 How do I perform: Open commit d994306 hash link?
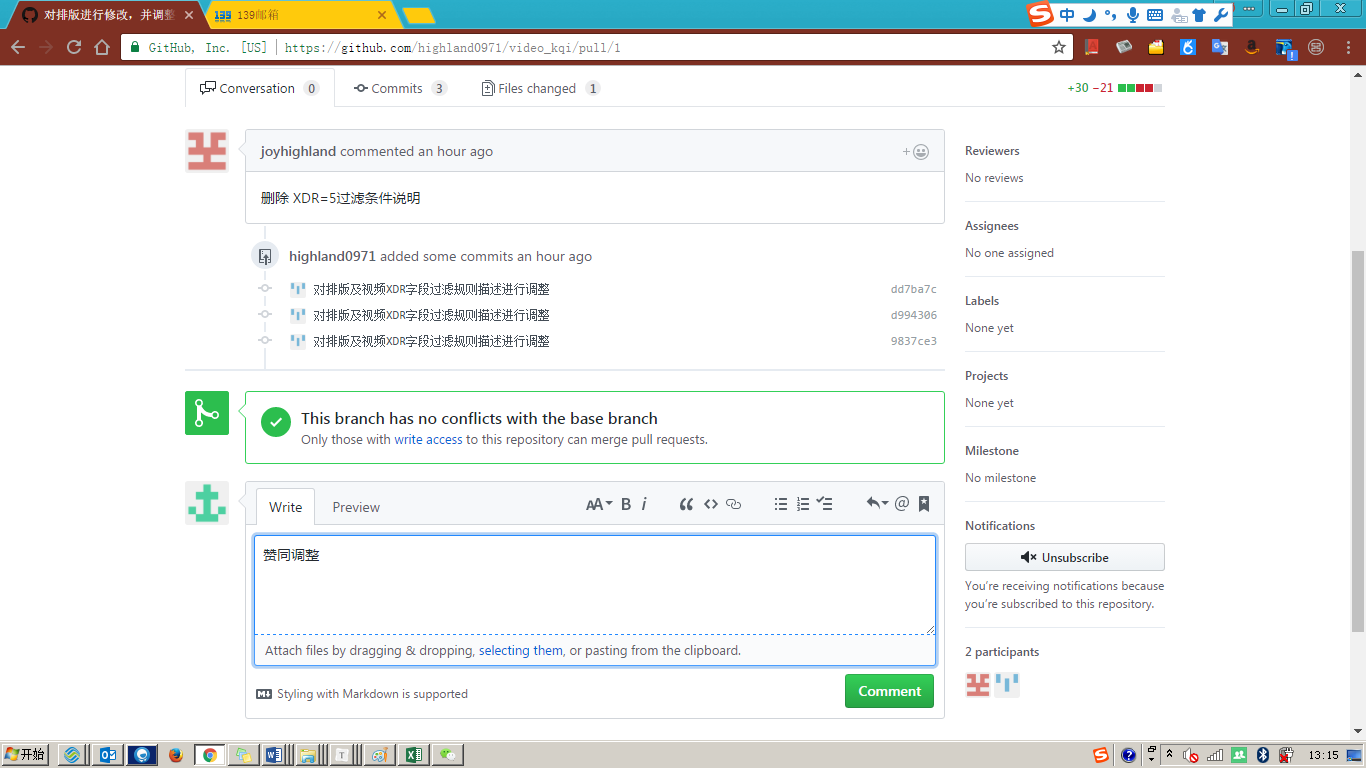(914, 315)
